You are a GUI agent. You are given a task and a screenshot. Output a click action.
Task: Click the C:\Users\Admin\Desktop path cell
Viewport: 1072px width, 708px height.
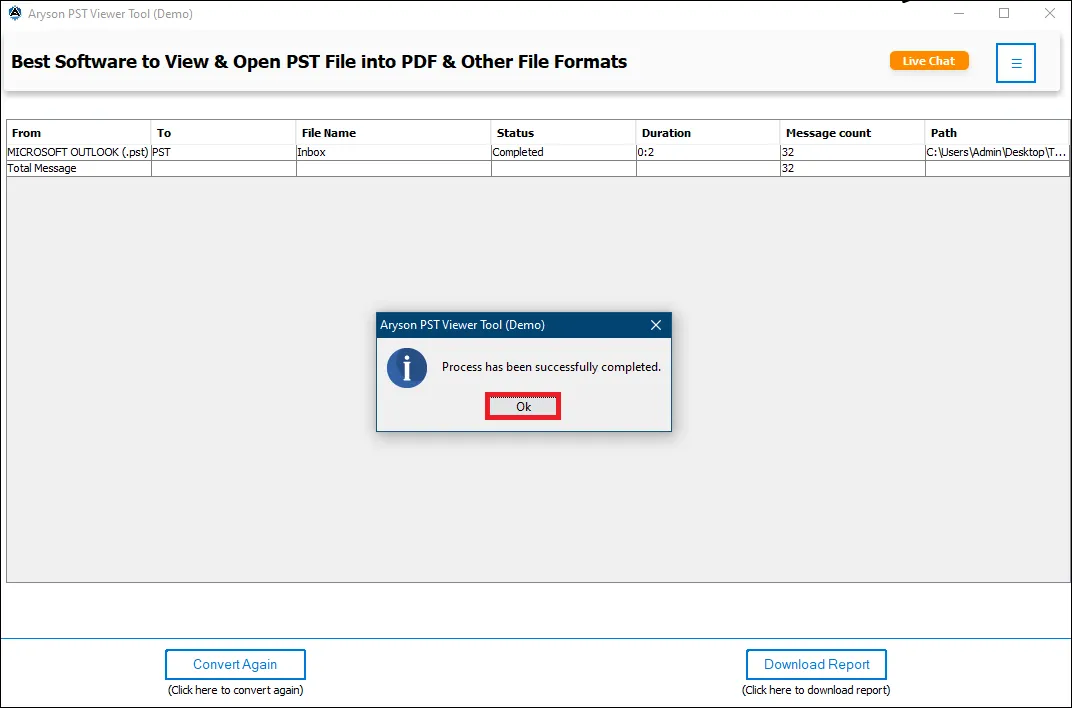pos(997,152)
